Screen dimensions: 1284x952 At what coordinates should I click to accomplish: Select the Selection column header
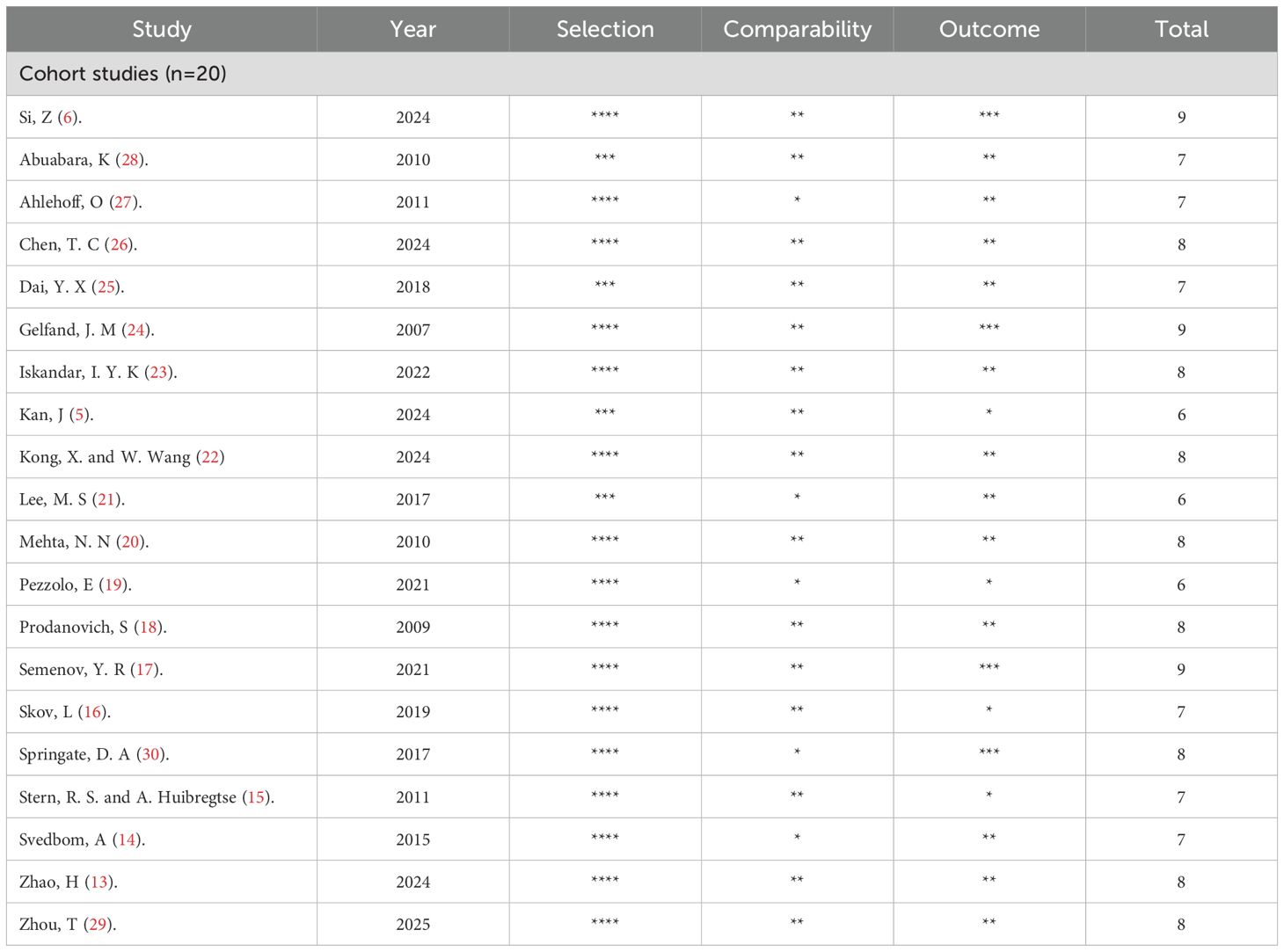click(605, 29)
